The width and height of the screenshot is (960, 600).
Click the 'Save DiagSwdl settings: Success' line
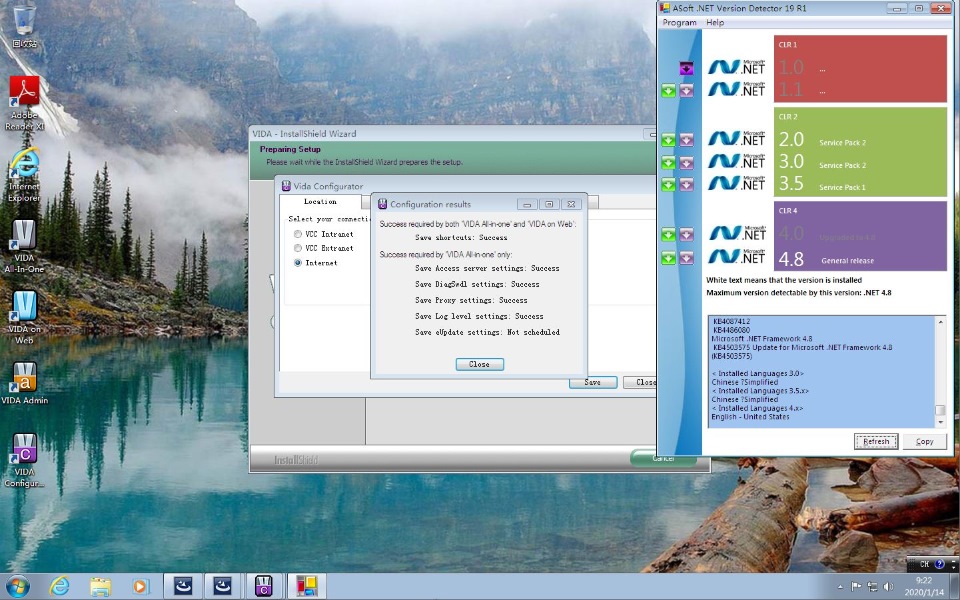(x=477, y=284)
